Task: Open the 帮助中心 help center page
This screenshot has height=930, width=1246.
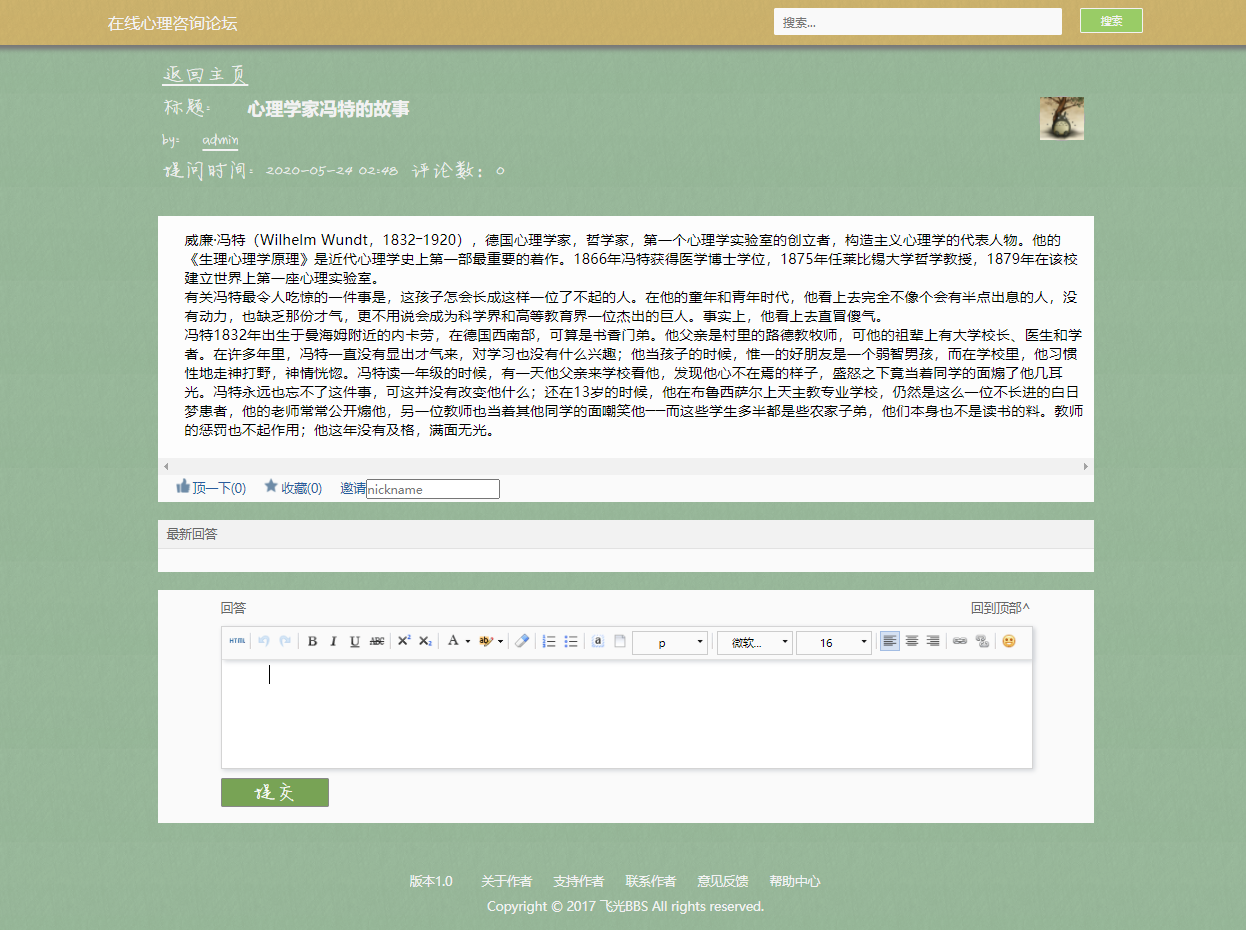Action: [794, 881]
